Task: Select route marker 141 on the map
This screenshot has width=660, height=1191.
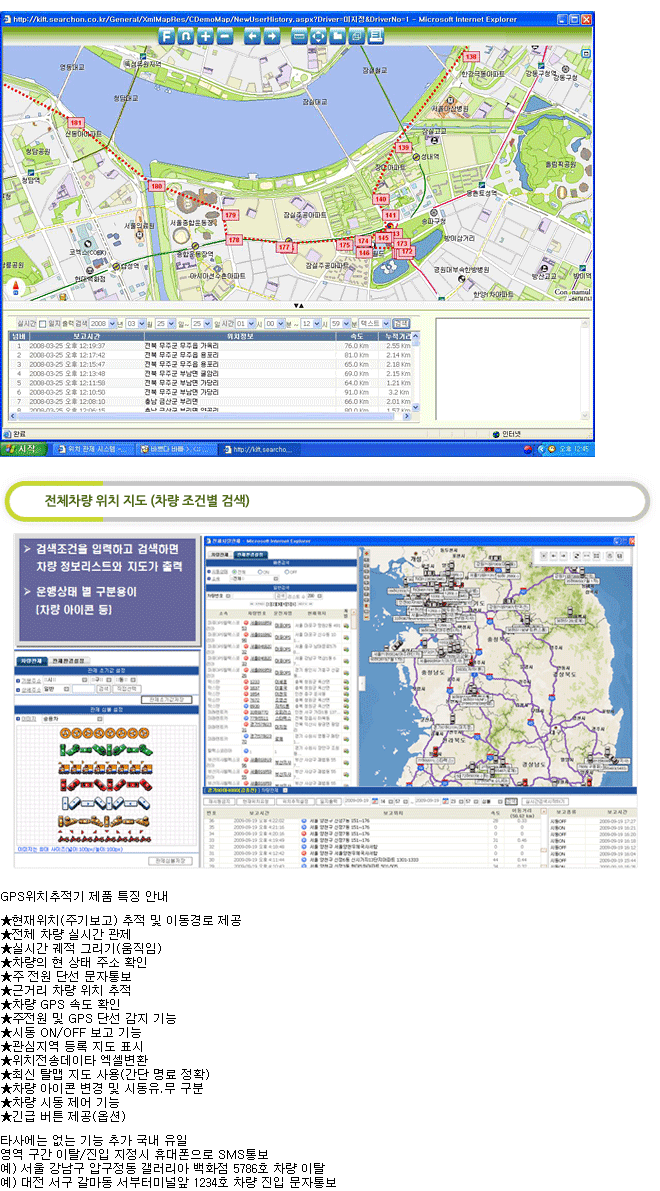Action: coord(391,216)
